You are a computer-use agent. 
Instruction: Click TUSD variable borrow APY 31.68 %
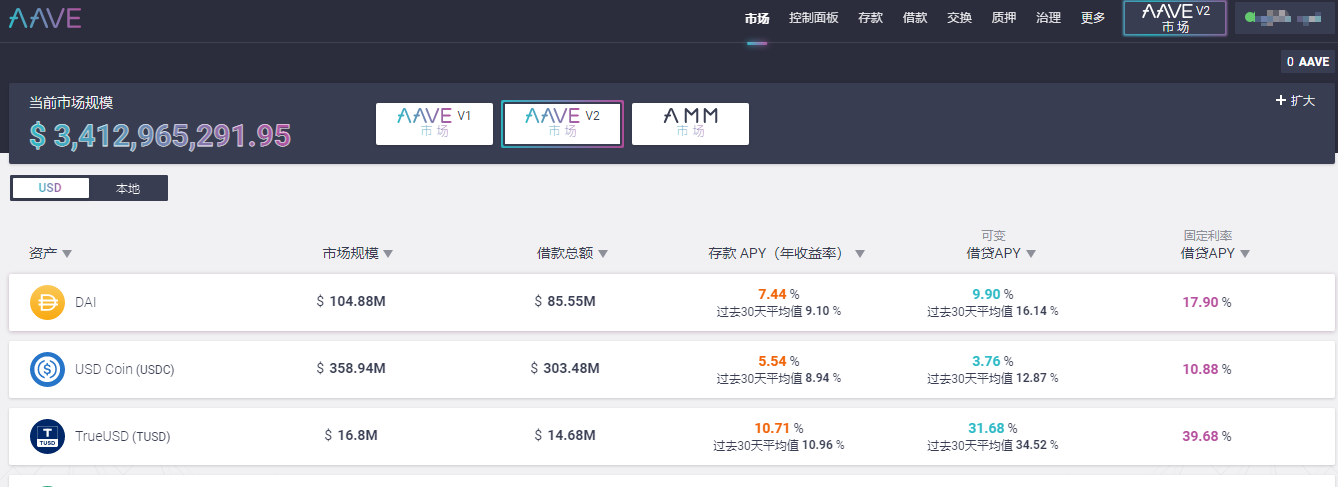[992, 428]
